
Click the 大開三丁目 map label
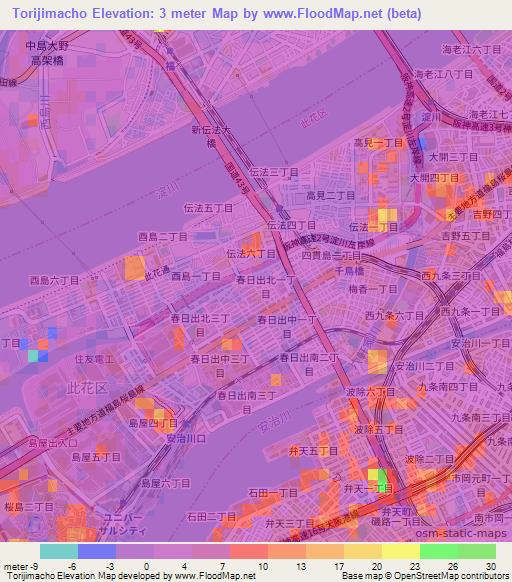pyautogui.click(x=453, y=157)
